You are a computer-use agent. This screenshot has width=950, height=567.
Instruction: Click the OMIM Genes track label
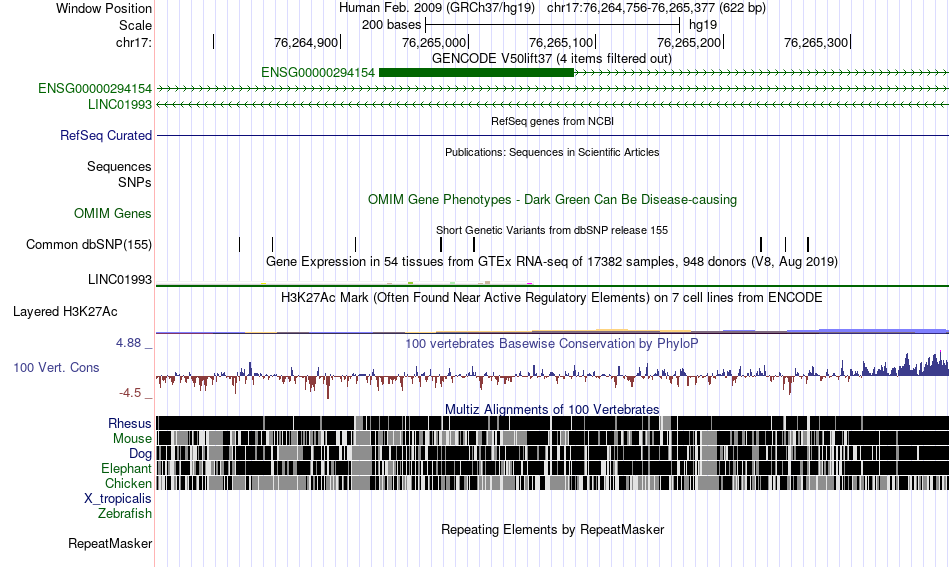tap(113, 213)
